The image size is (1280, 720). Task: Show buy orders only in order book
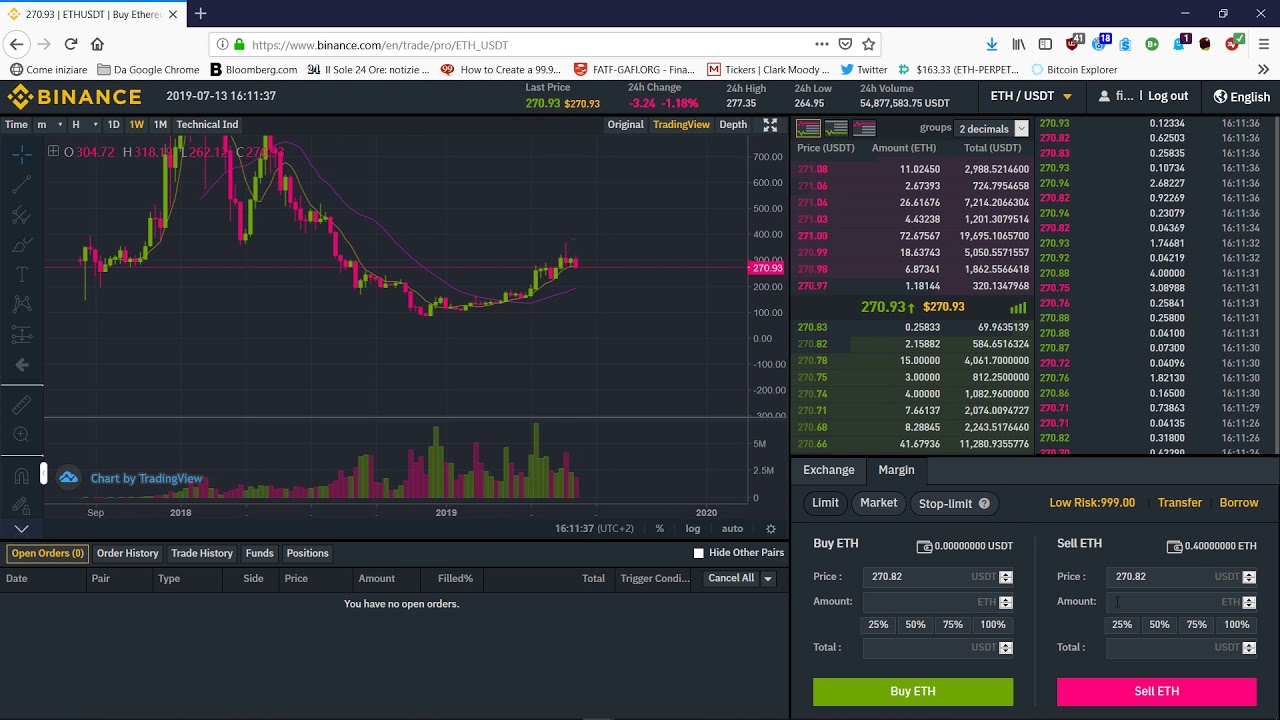(836, 128)
